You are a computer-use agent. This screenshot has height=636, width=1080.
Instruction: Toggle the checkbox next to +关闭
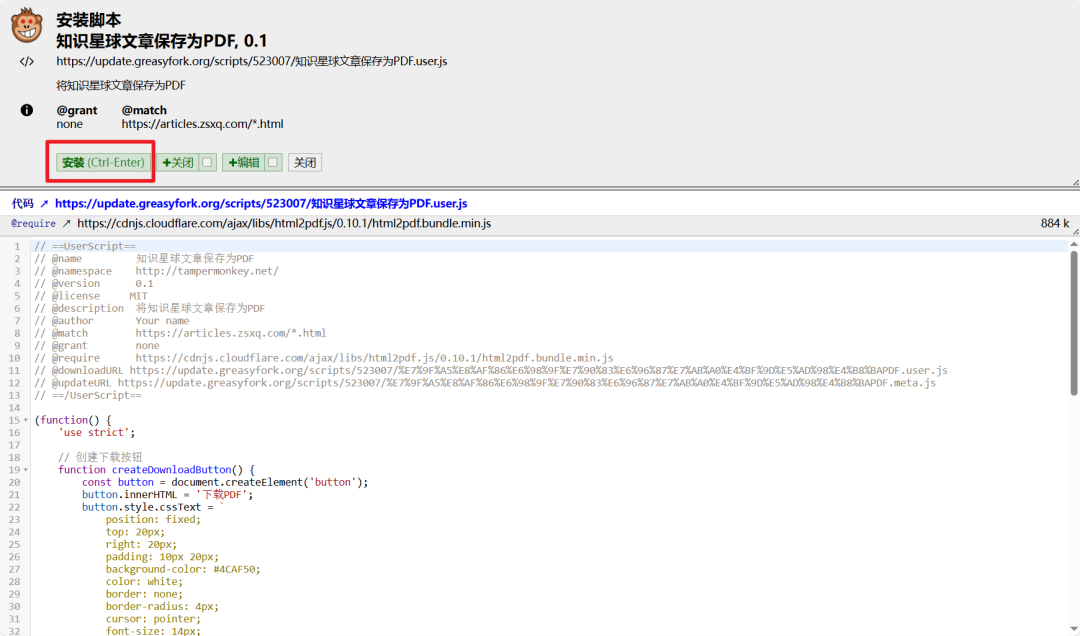pos(207,163)
